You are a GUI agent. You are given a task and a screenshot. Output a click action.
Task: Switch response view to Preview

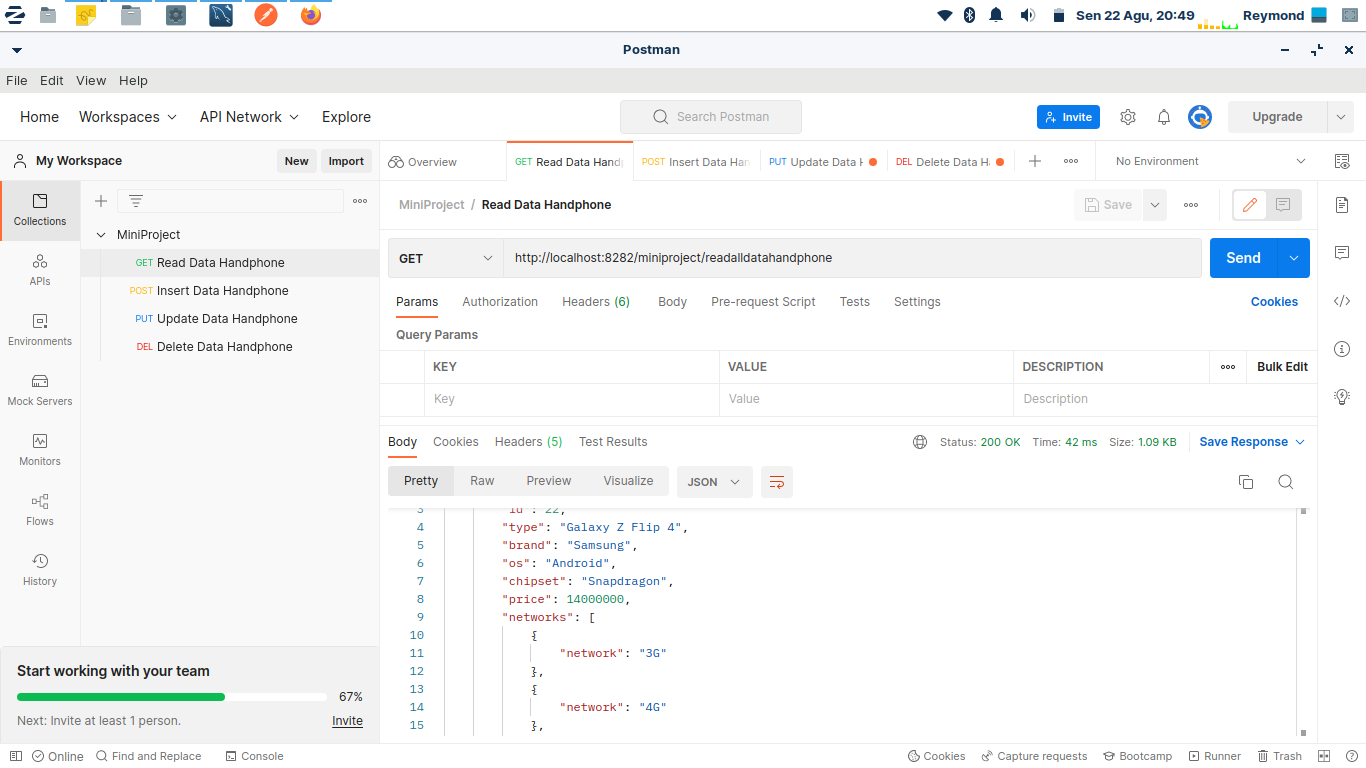coord(548,481)
